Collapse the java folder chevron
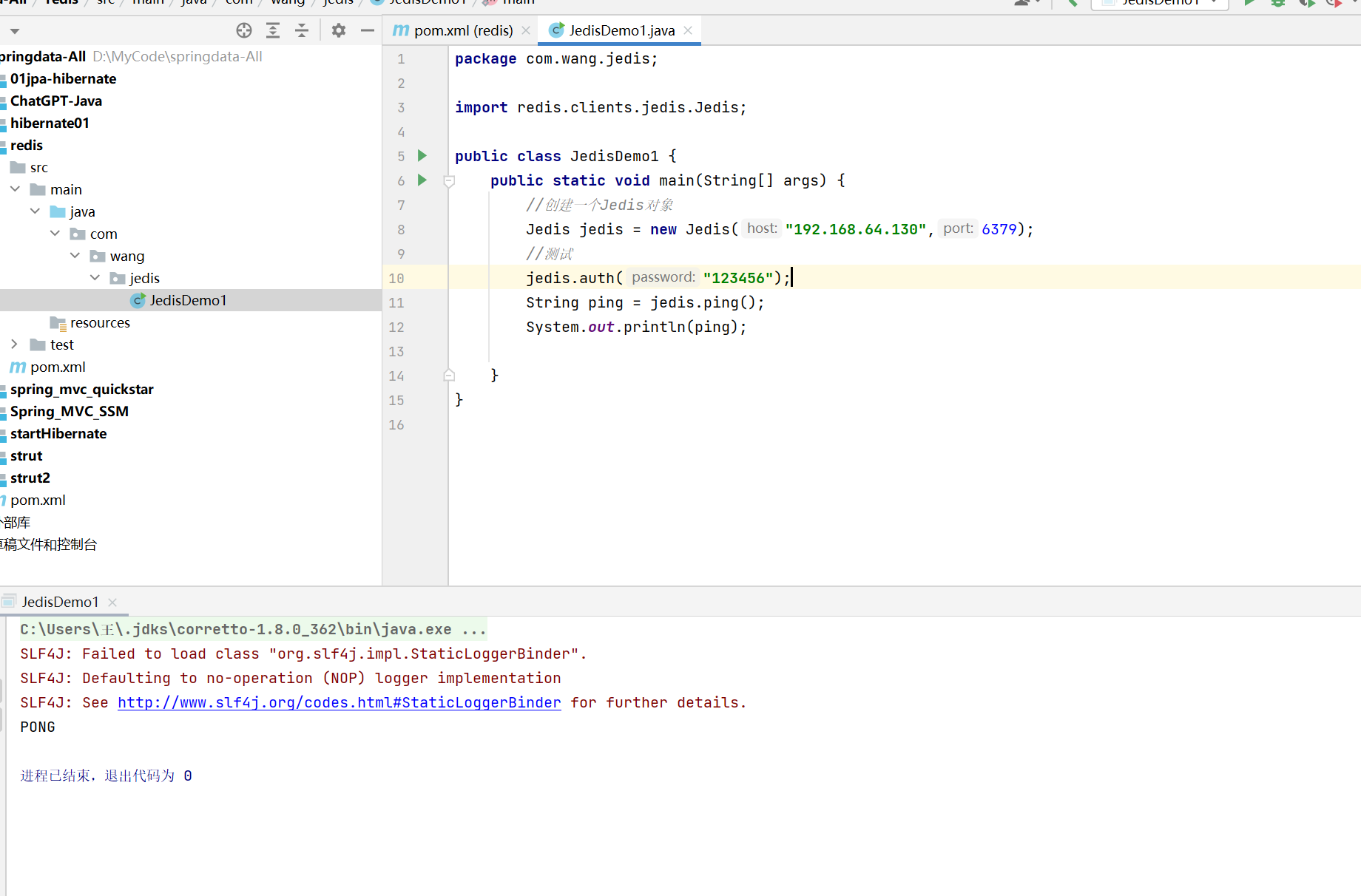This screenshot has width=1361, height=896. click(x=35, y=211)
